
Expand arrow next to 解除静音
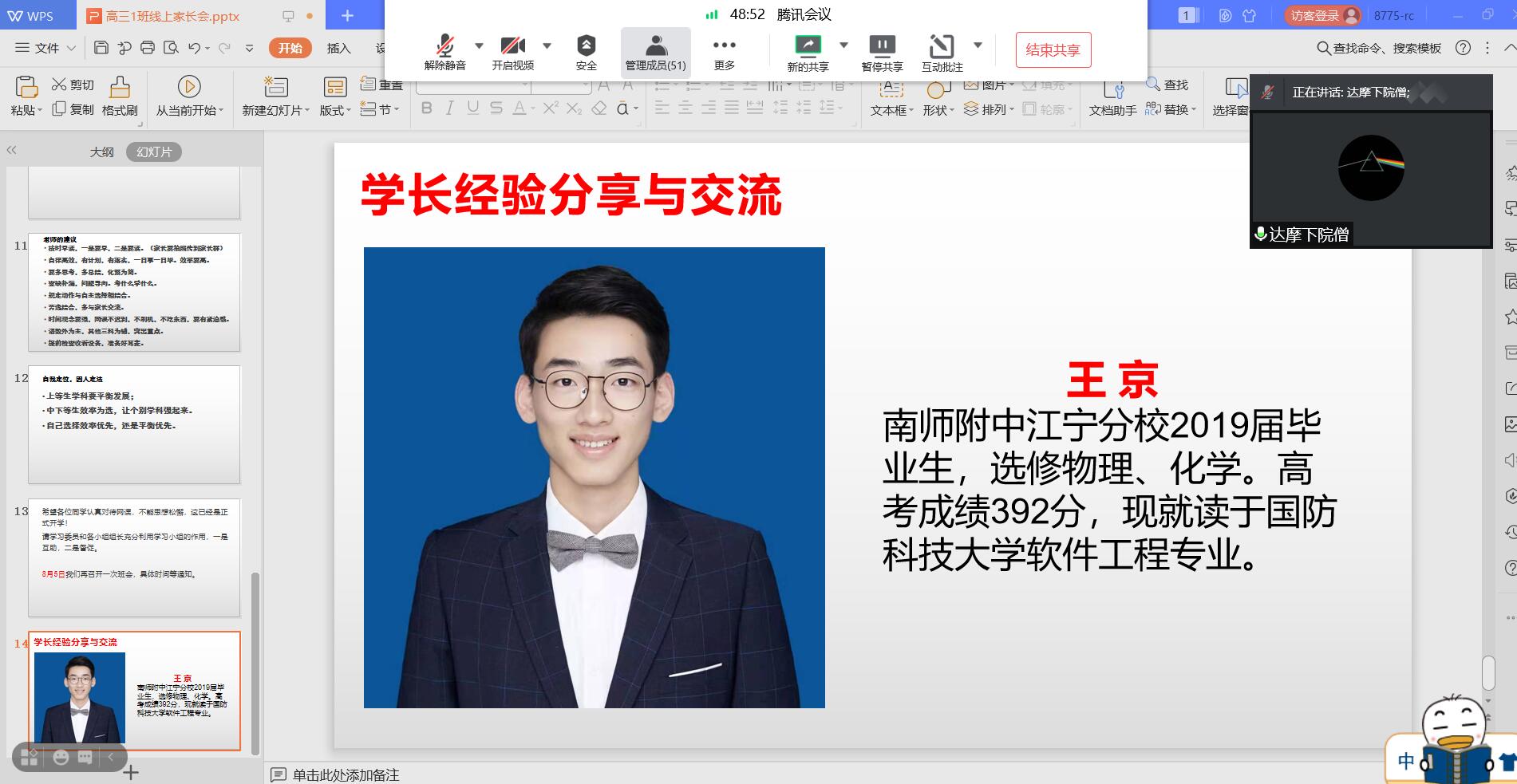[479, 45]
